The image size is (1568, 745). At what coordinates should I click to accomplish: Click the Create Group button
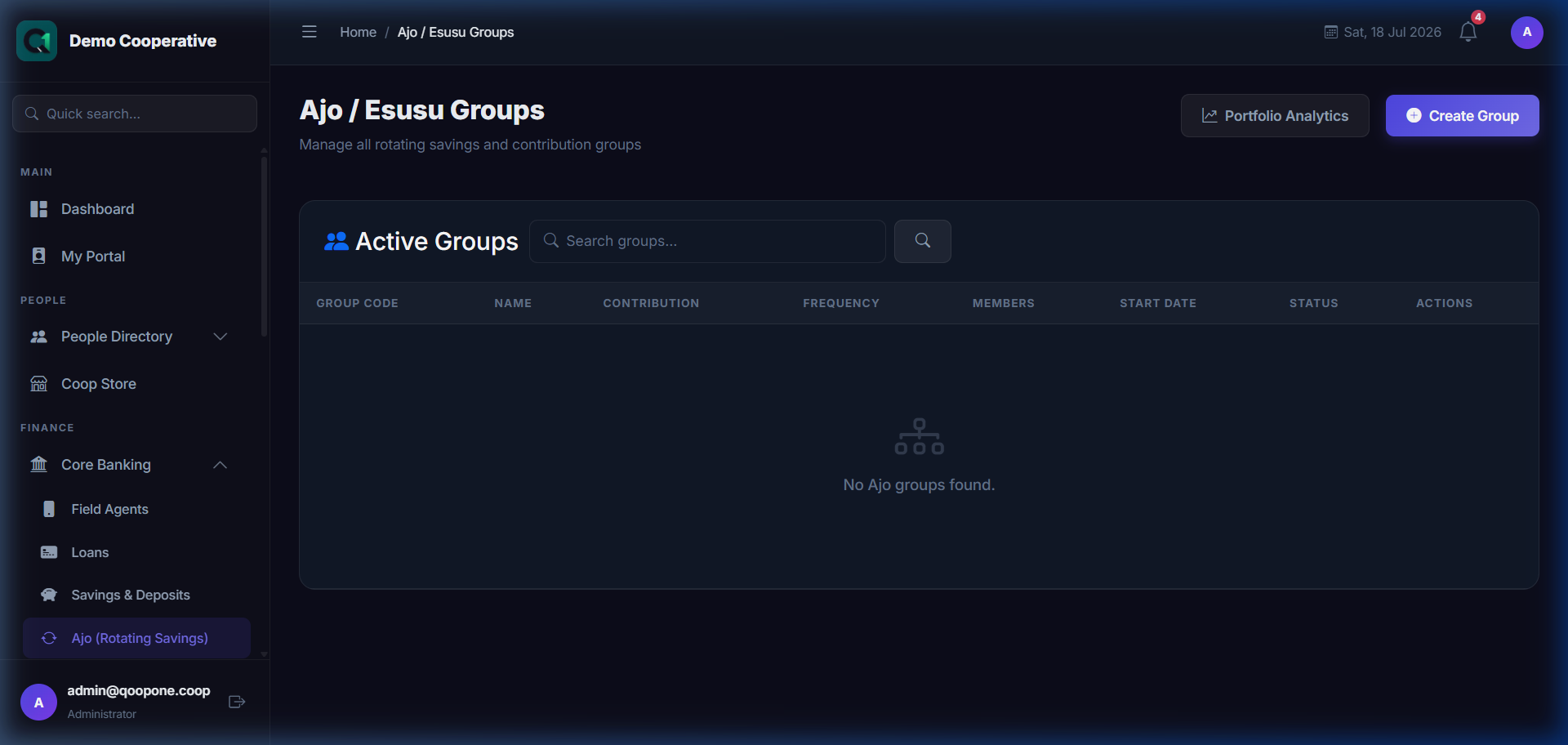coord(1462,116)
